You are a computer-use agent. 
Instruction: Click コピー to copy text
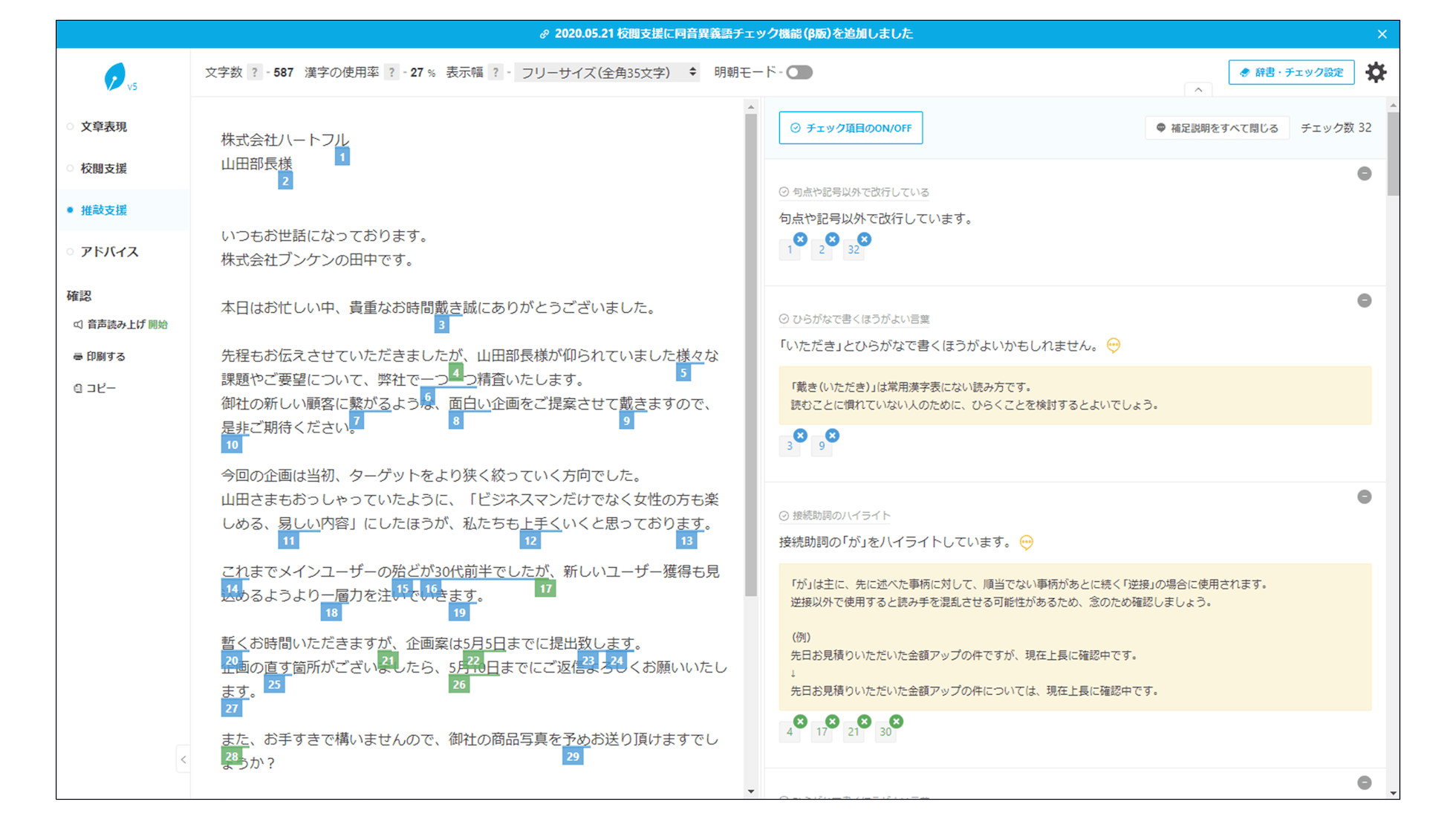click(x=94, y=388)
